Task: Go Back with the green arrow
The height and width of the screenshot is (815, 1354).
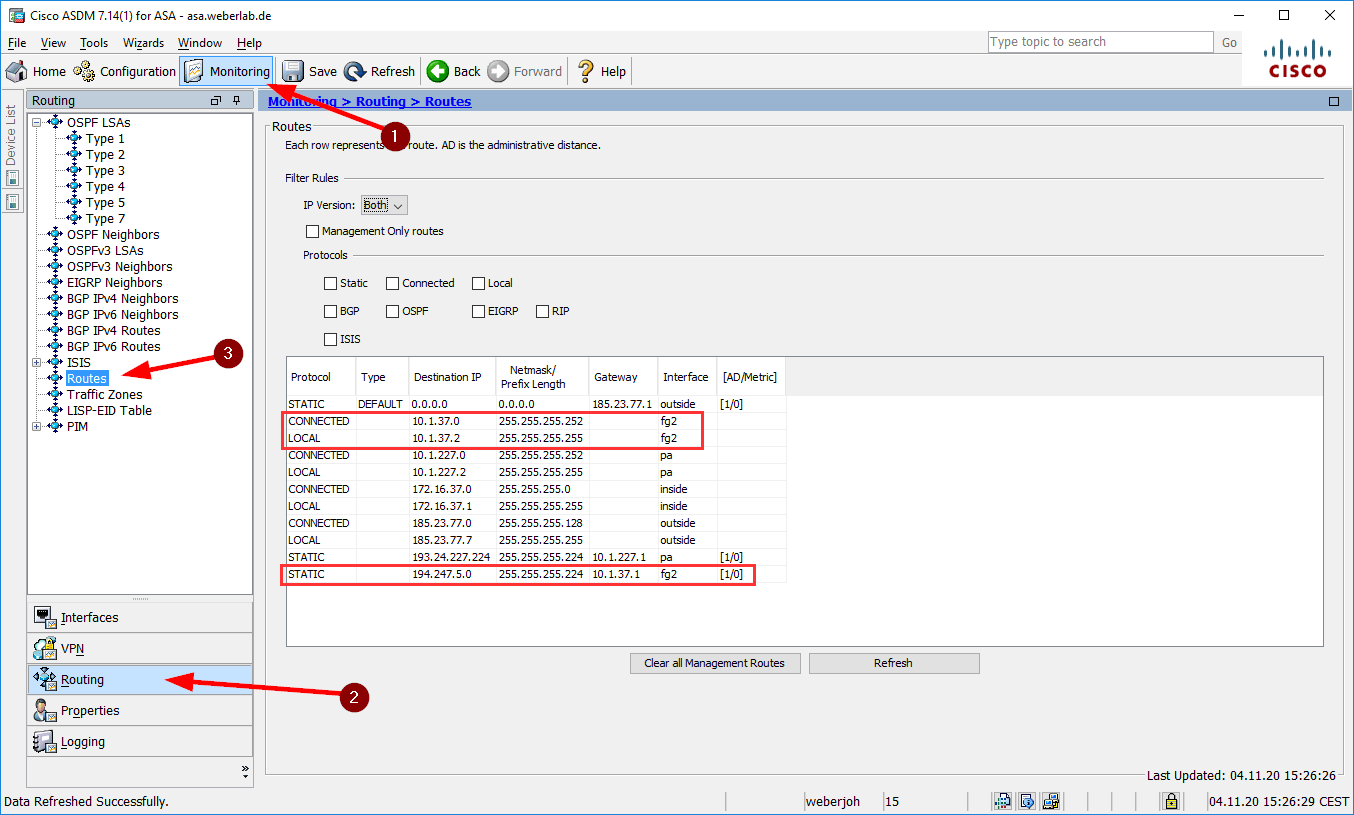Action: [x=454, y=71]
